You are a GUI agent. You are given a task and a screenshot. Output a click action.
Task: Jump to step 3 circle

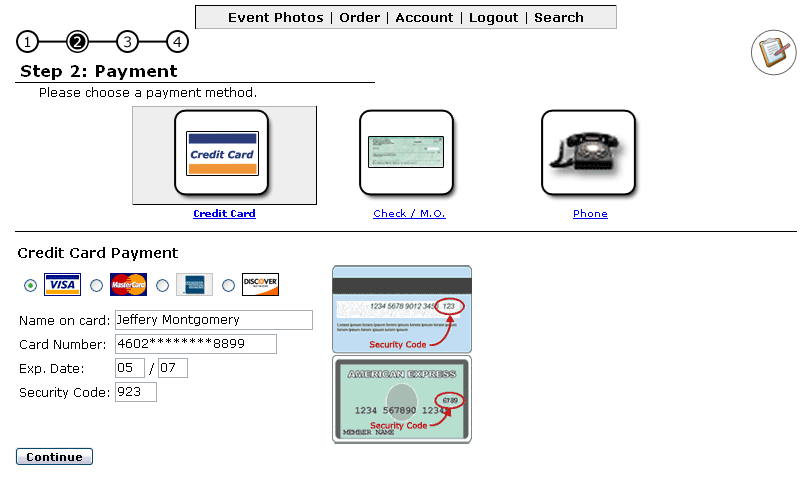coord(127,42)
